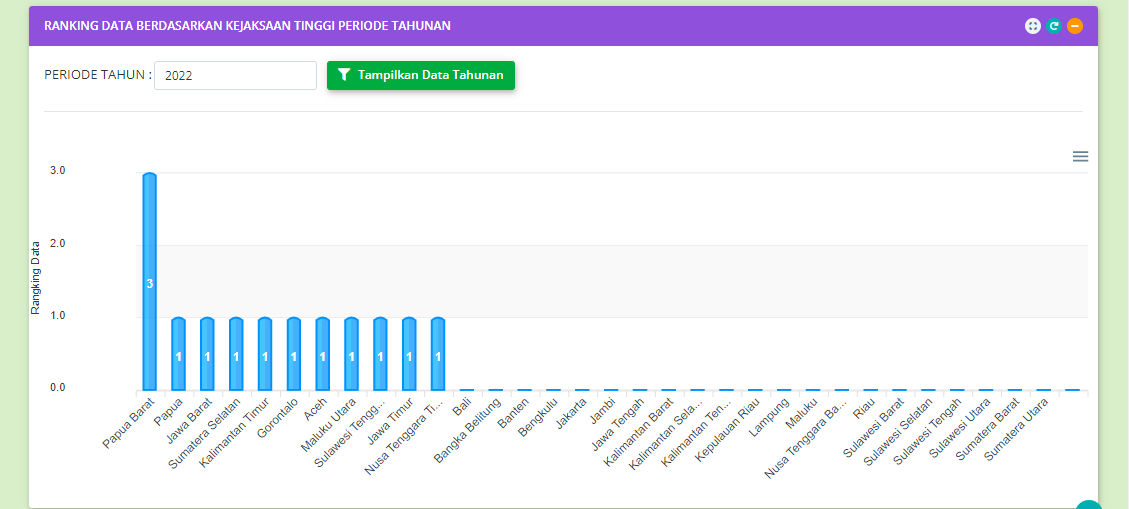
Task: Click the Sulawesi Tengg... bar
Action: click(x=380, y=354)
